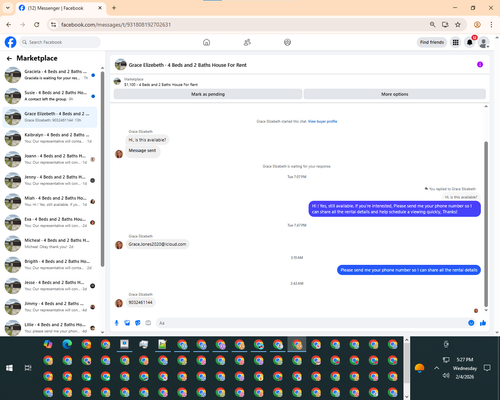Open the Jesse conversation
The height and width of the screenshot is (400, 500).
(50, 286)
